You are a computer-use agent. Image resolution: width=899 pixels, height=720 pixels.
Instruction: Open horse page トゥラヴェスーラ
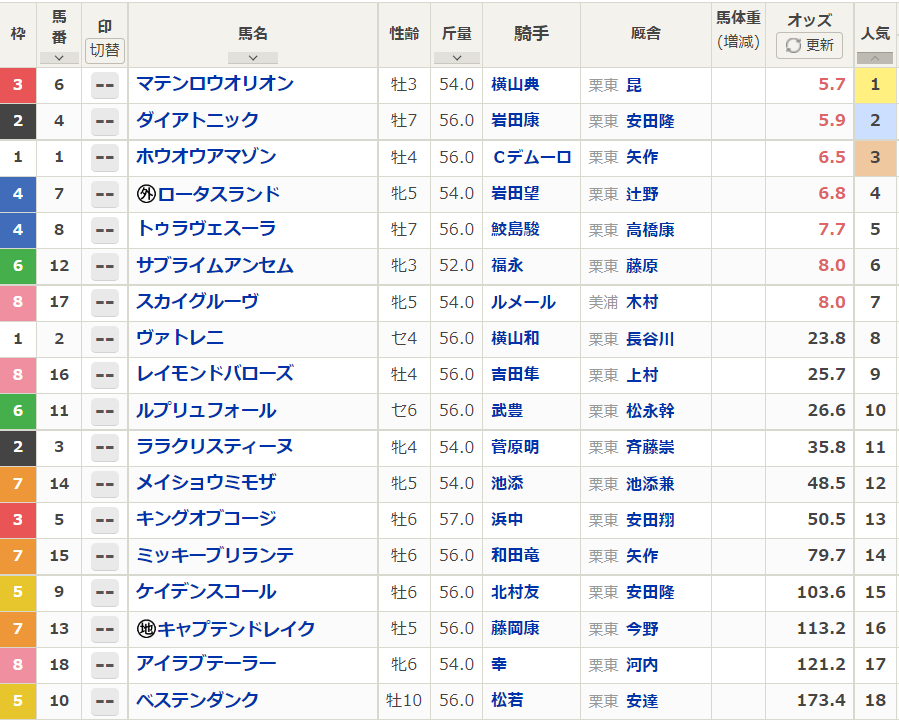(x=206, y=229)
